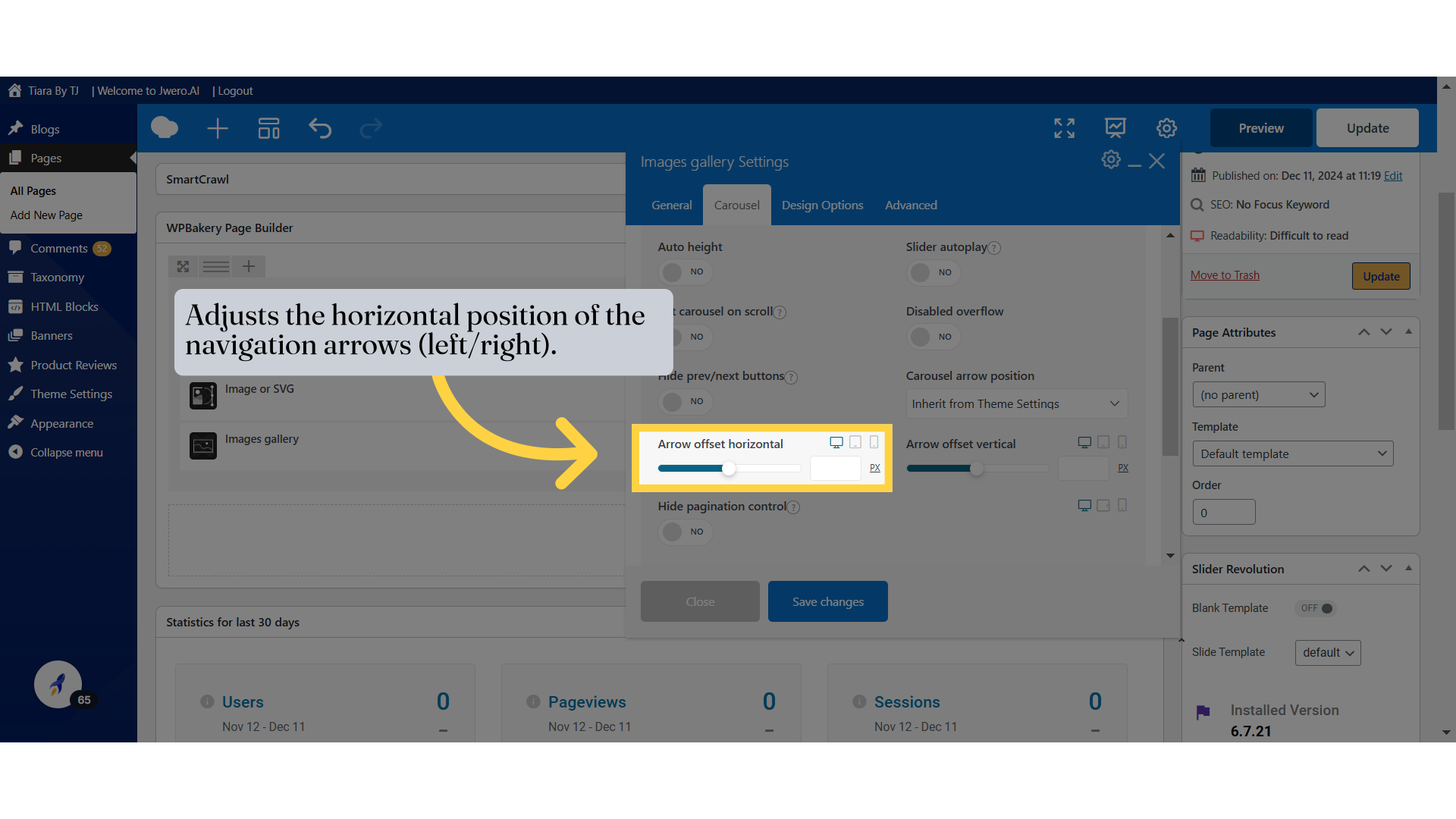The height and width of the screenshot is (819, 1456).
Task: Click the Move to Trash link
Action: [1225, 275]
